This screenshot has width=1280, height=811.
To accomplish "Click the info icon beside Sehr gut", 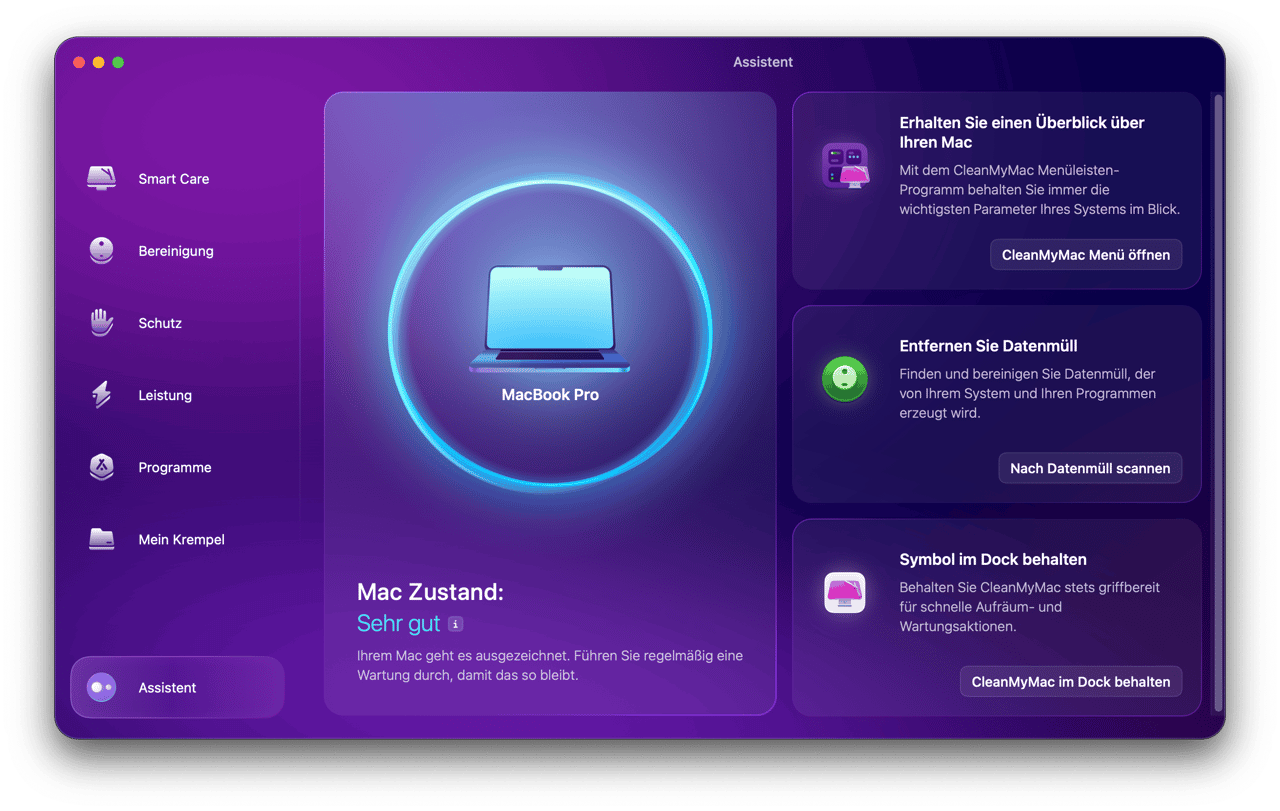I will (455, 624).
